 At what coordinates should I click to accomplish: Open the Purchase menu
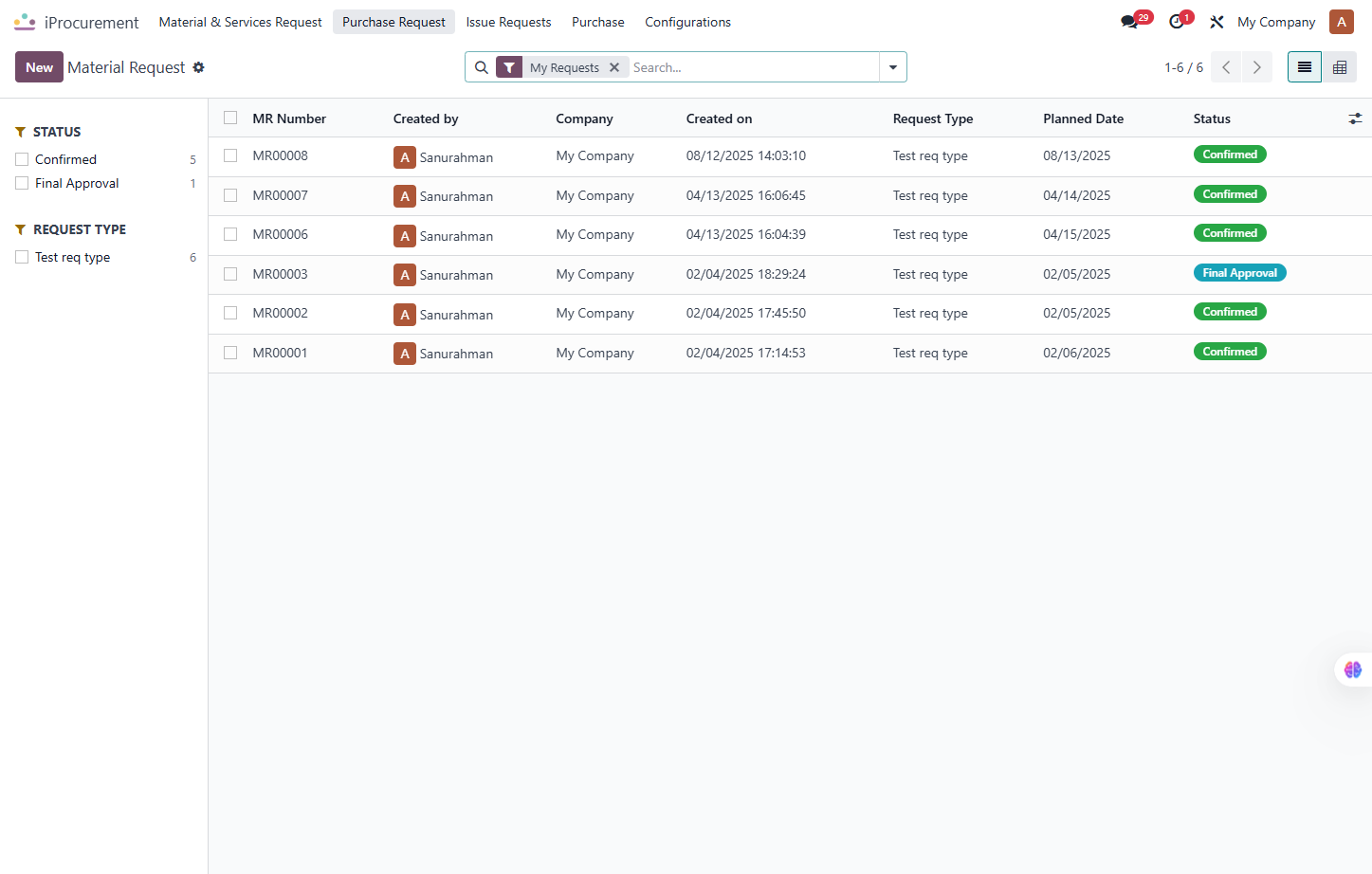tap(598, 22)
